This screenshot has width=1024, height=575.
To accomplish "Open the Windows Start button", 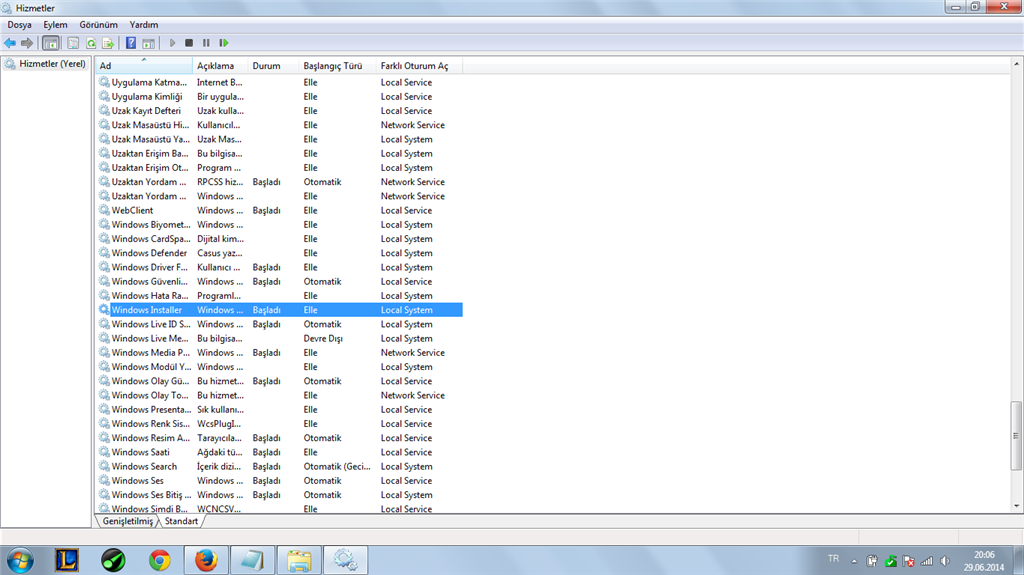I will [20, 561].
